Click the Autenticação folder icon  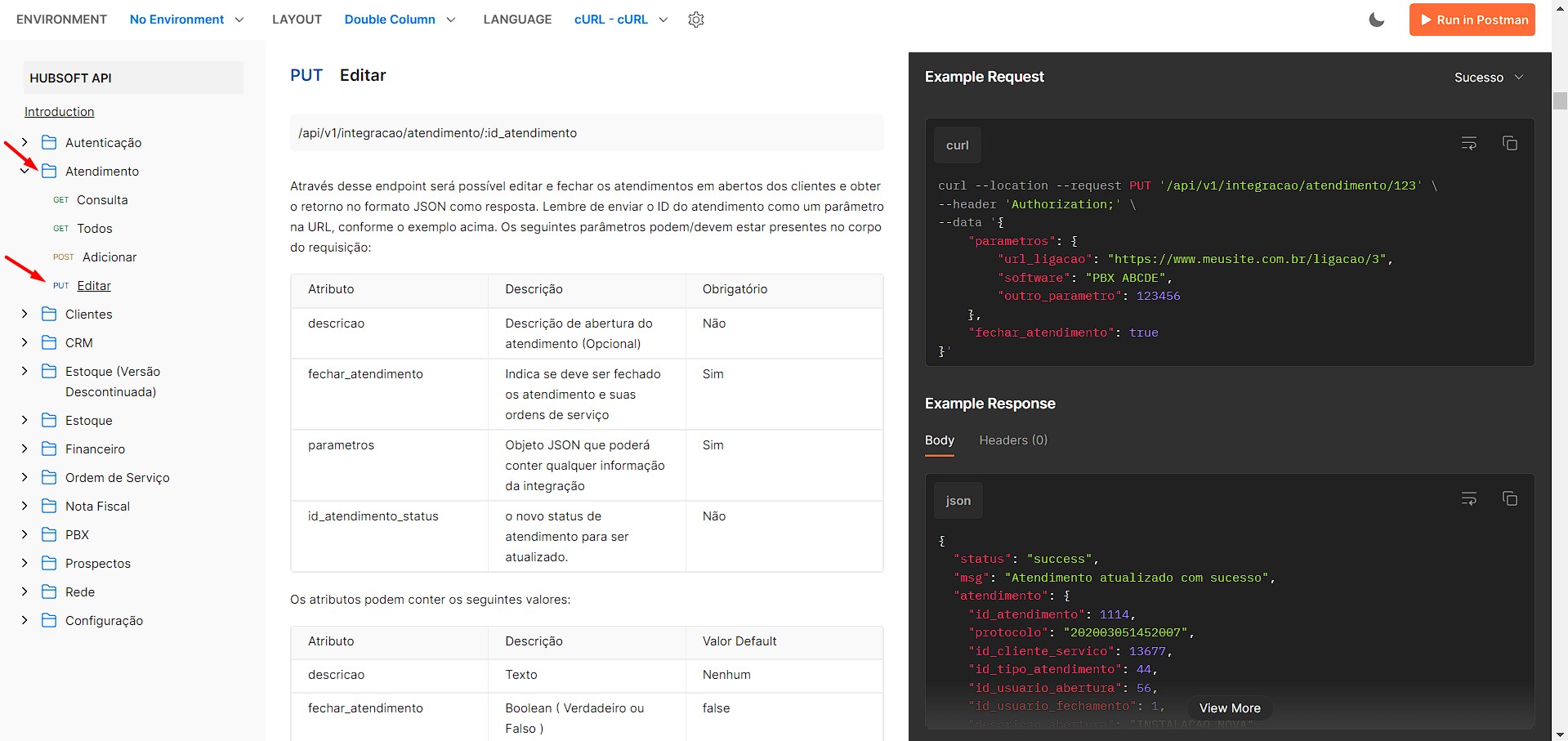49,142
